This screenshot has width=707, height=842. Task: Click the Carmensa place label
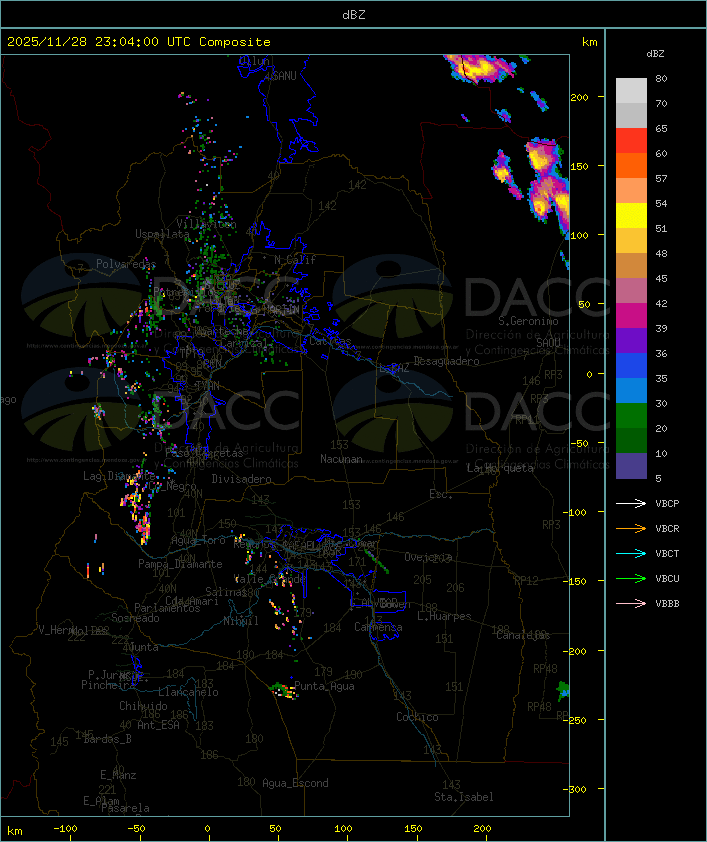[x=378, y=627]
